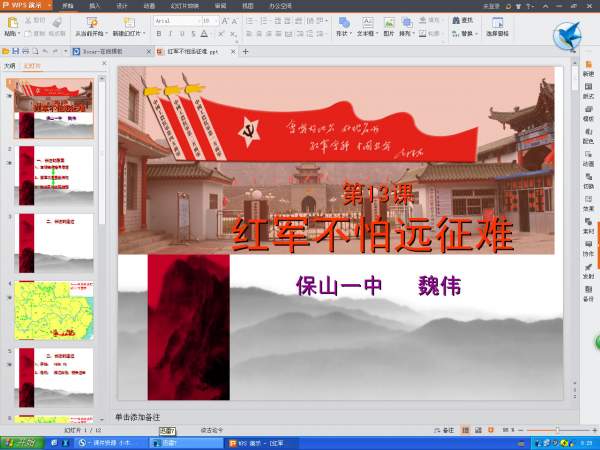Switch to Normal view in status bar
This screenshot has width=600, height=450.
point(465,430)
